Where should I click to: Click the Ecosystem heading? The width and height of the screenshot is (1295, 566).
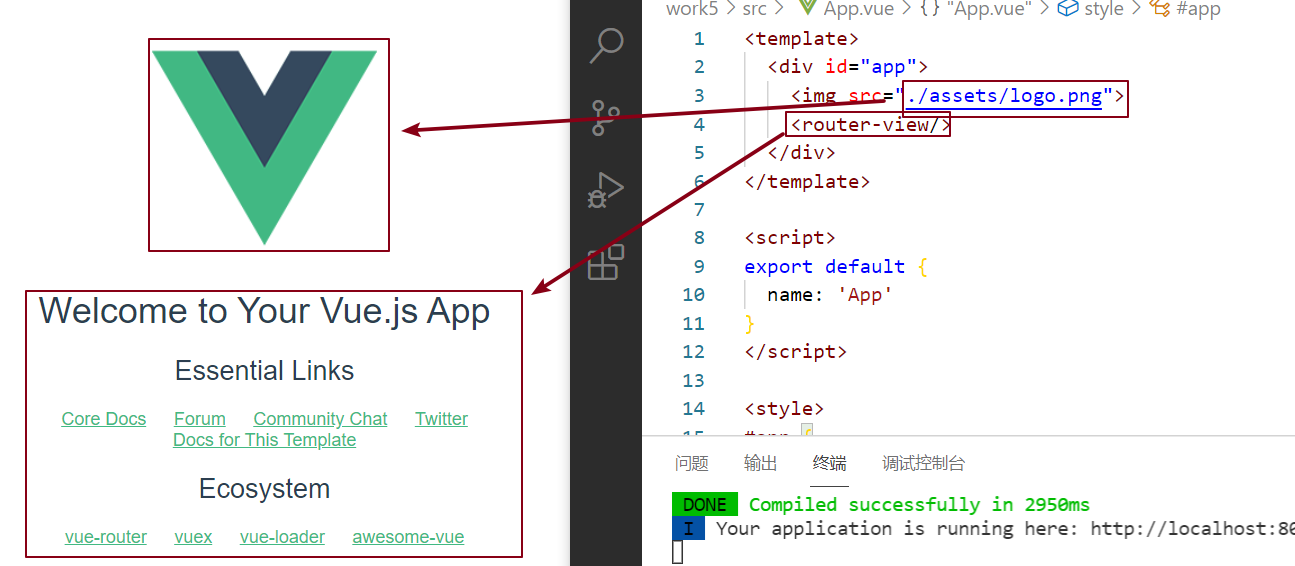264,489
